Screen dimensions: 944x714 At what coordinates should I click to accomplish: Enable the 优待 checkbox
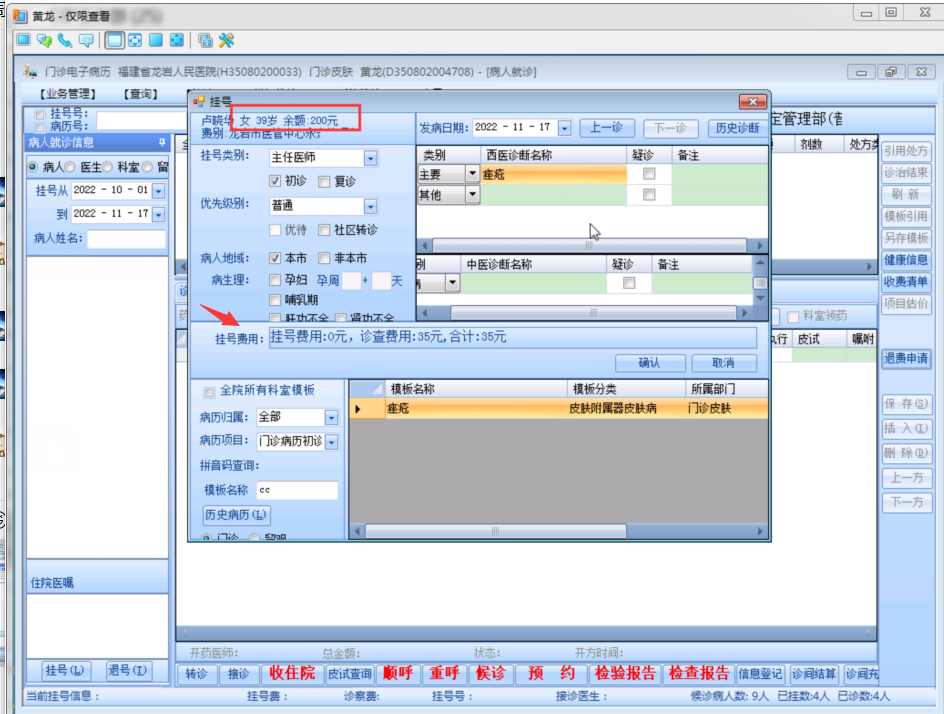pyautogui.click(x=275, y=230)
